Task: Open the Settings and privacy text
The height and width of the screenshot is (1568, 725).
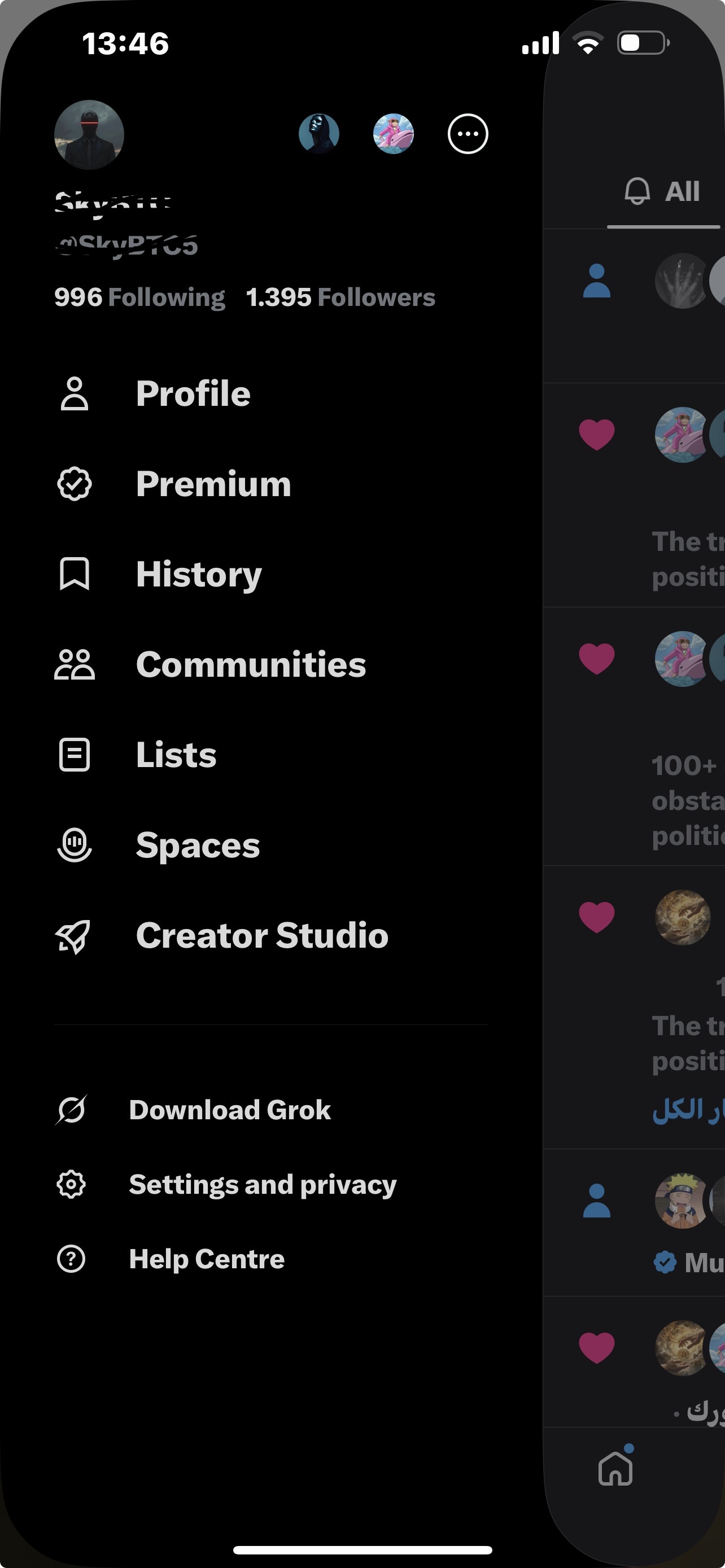Action: tap(263, 1185)
